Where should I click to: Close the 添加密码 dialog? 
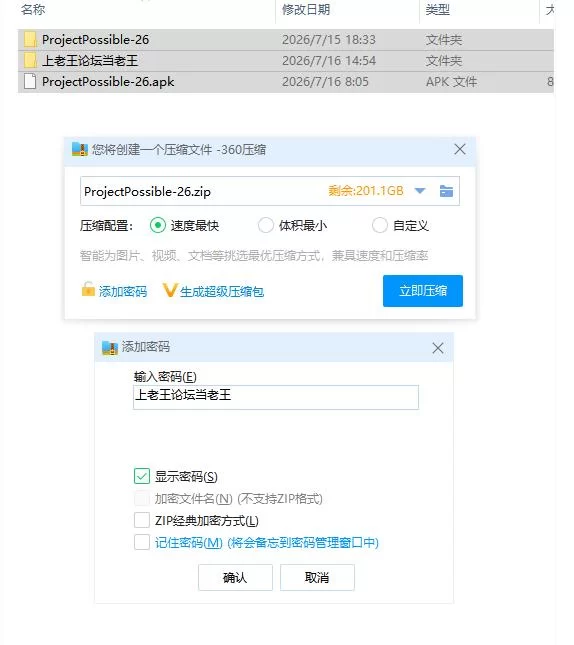click(438, 348)
